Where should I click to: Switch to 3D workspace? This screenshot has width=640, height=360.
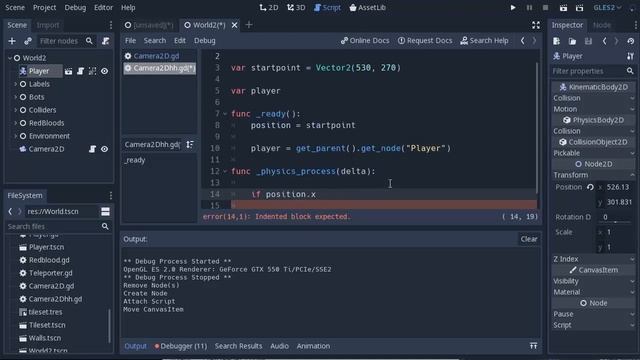click(296, 8)
